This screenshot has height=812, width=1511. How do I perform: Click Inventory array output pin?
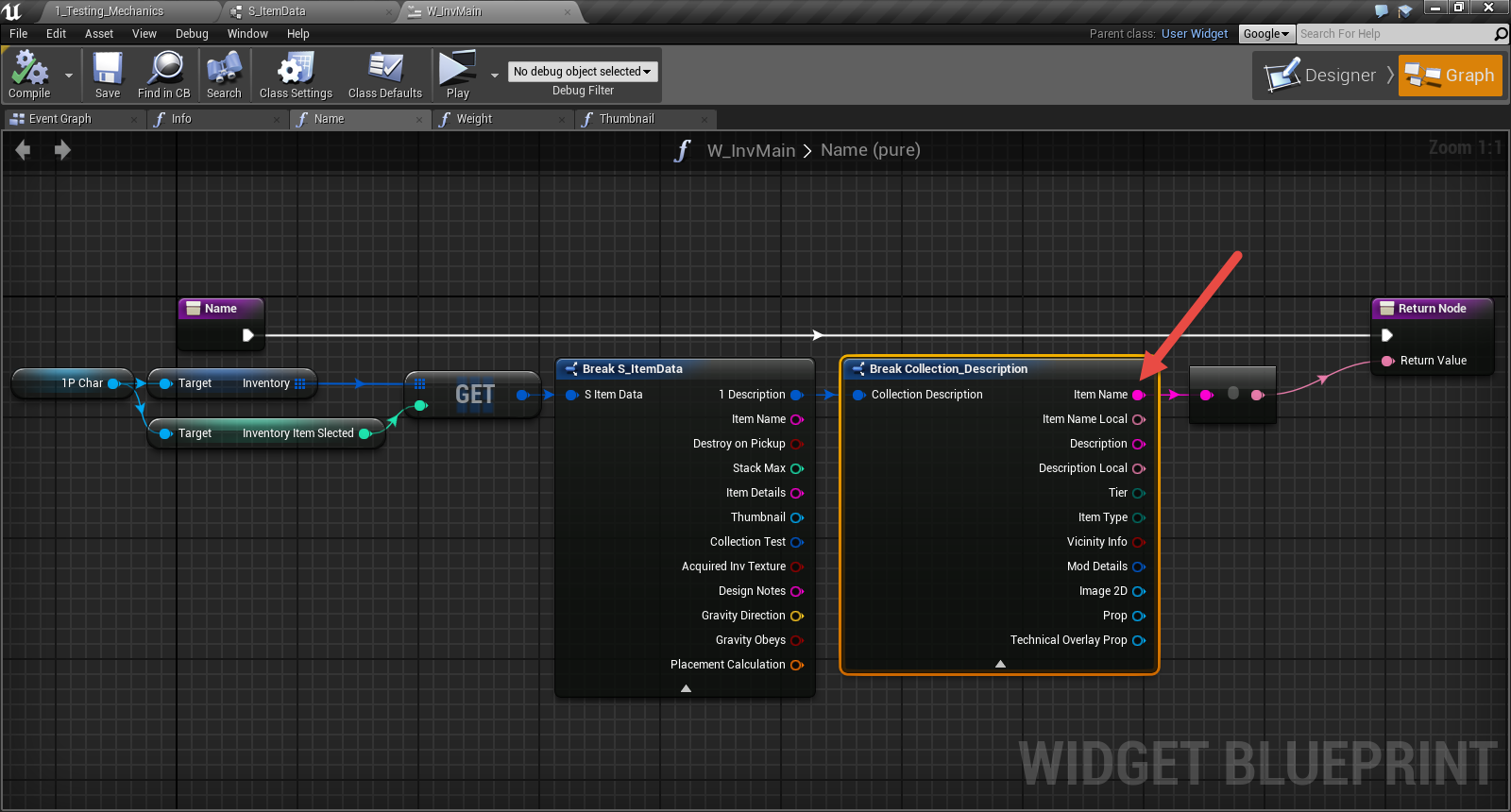[x=300, y=383]
